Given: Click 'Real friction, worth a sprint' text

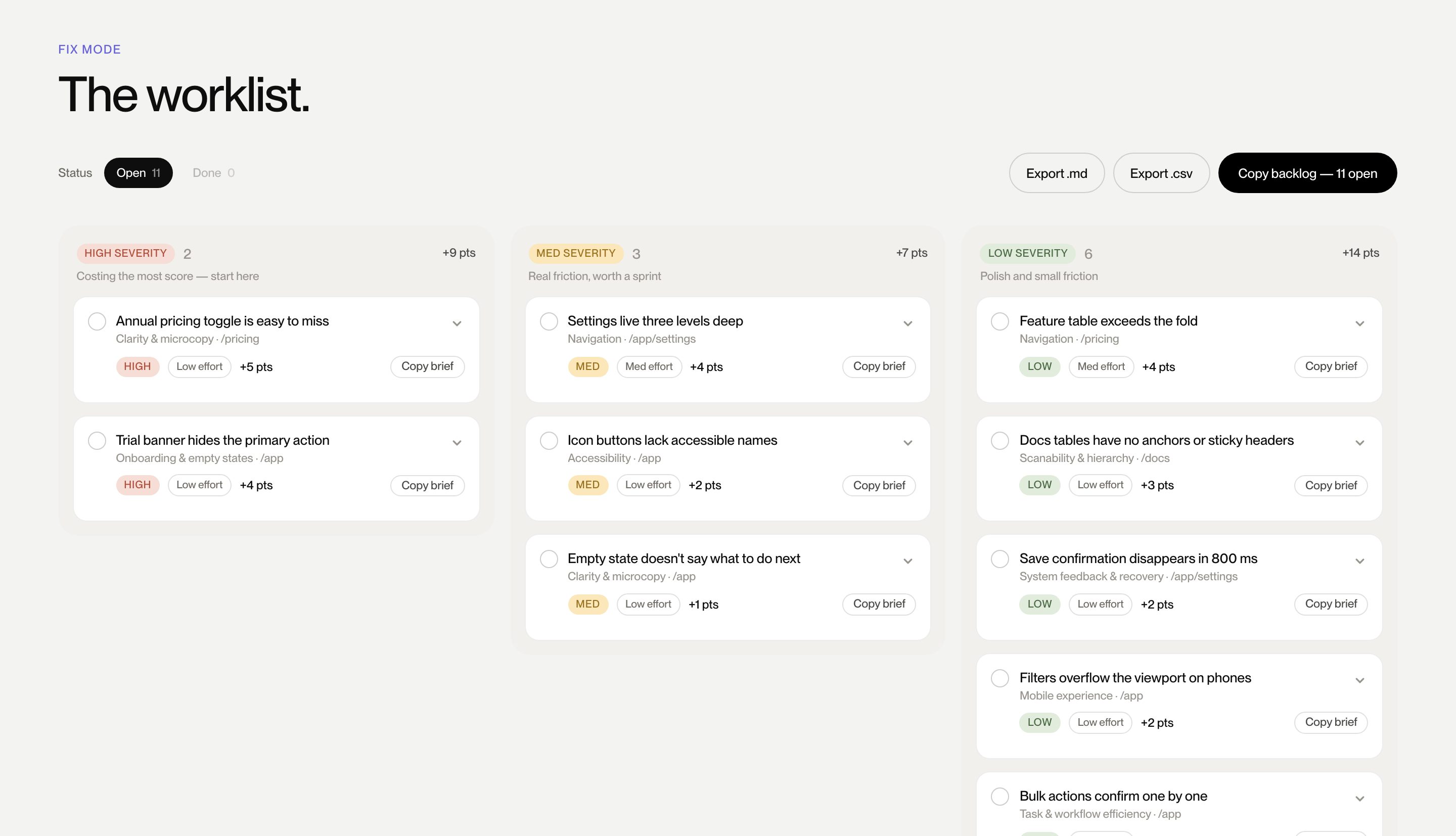Looking at the screenshot, I should pyautogui.click(x=594, y=276).
